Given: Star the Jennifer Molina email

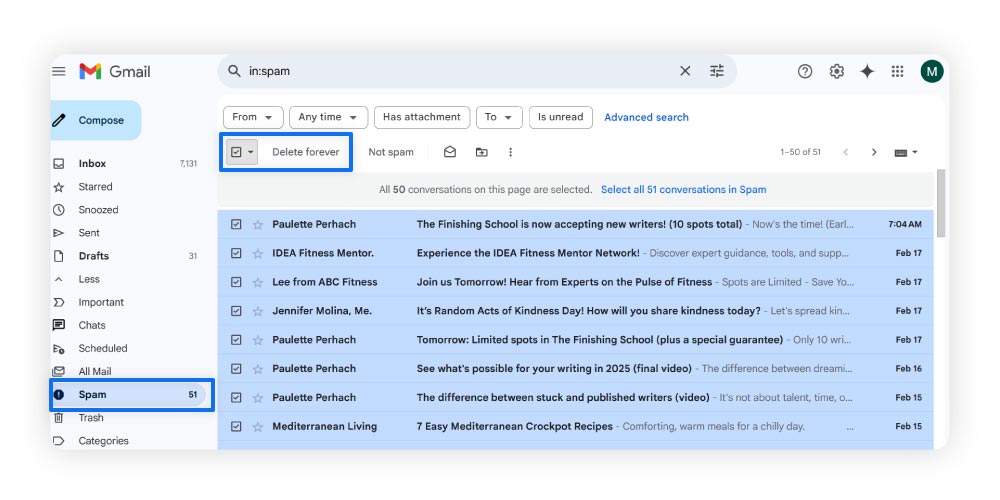Looking at the screenshot, I should [x=258, y=311].
